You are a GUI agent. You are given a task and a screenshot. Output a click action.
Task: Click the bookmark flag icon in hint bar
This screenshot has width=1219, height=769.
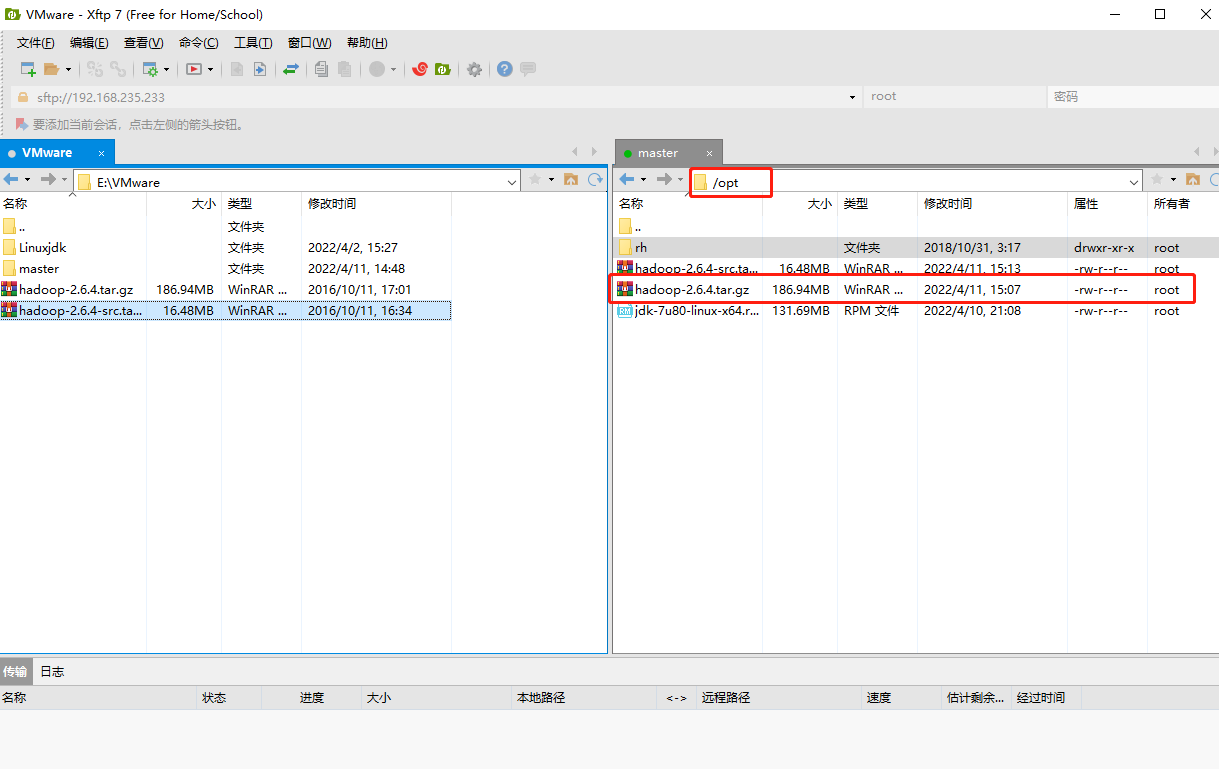click(x=21, y=125)
